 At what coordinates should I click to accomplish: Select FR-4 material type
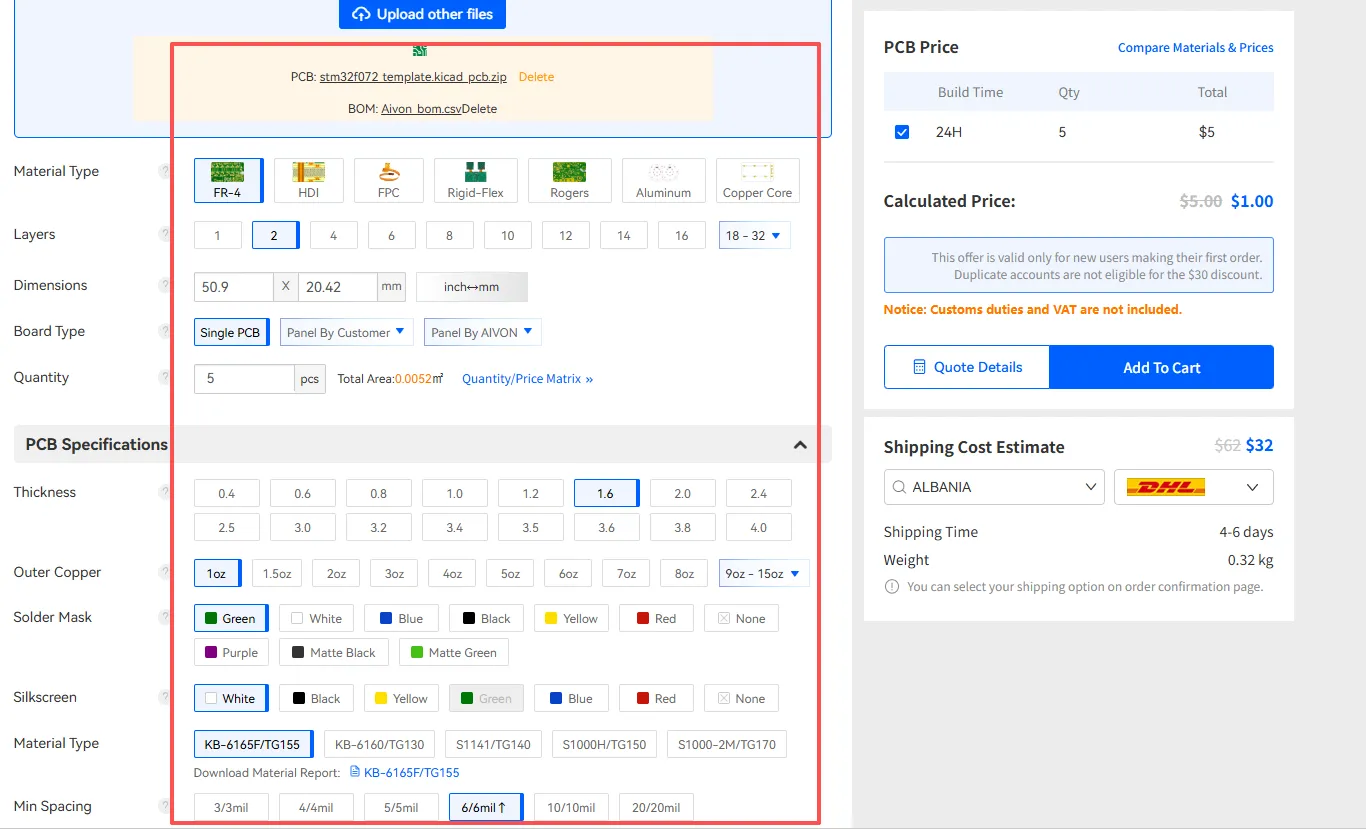[228, 180]
